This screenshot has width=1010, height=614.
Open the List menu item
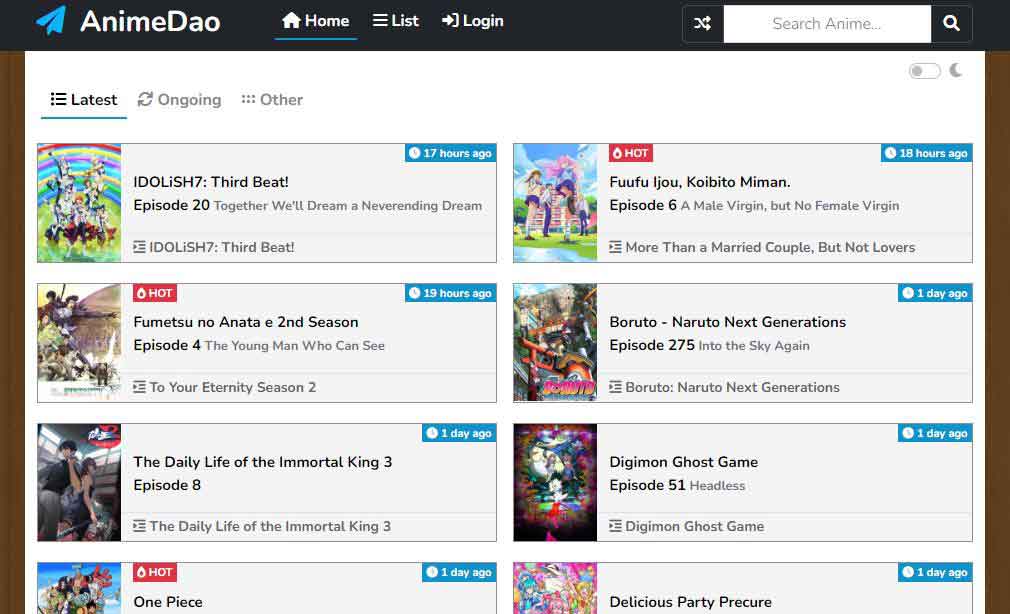coord(395,21)
